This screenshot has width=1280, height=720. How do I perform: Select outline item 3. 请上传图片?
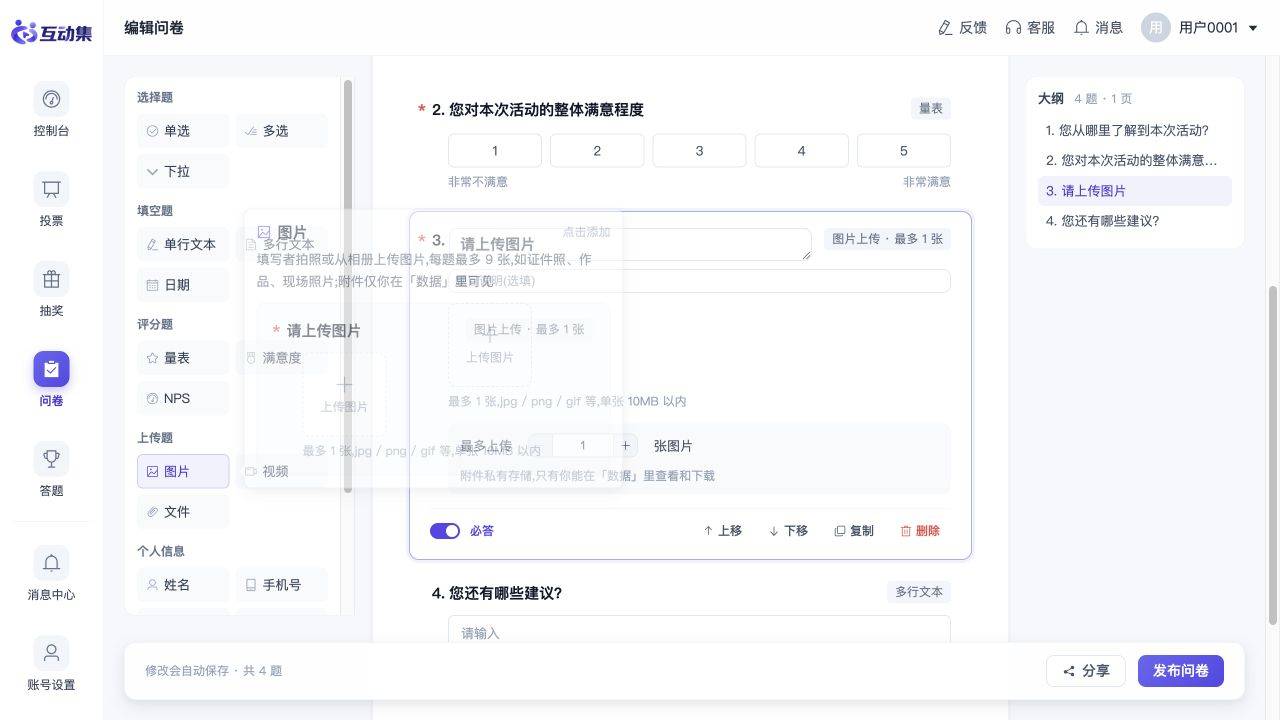pos(1135,191)
